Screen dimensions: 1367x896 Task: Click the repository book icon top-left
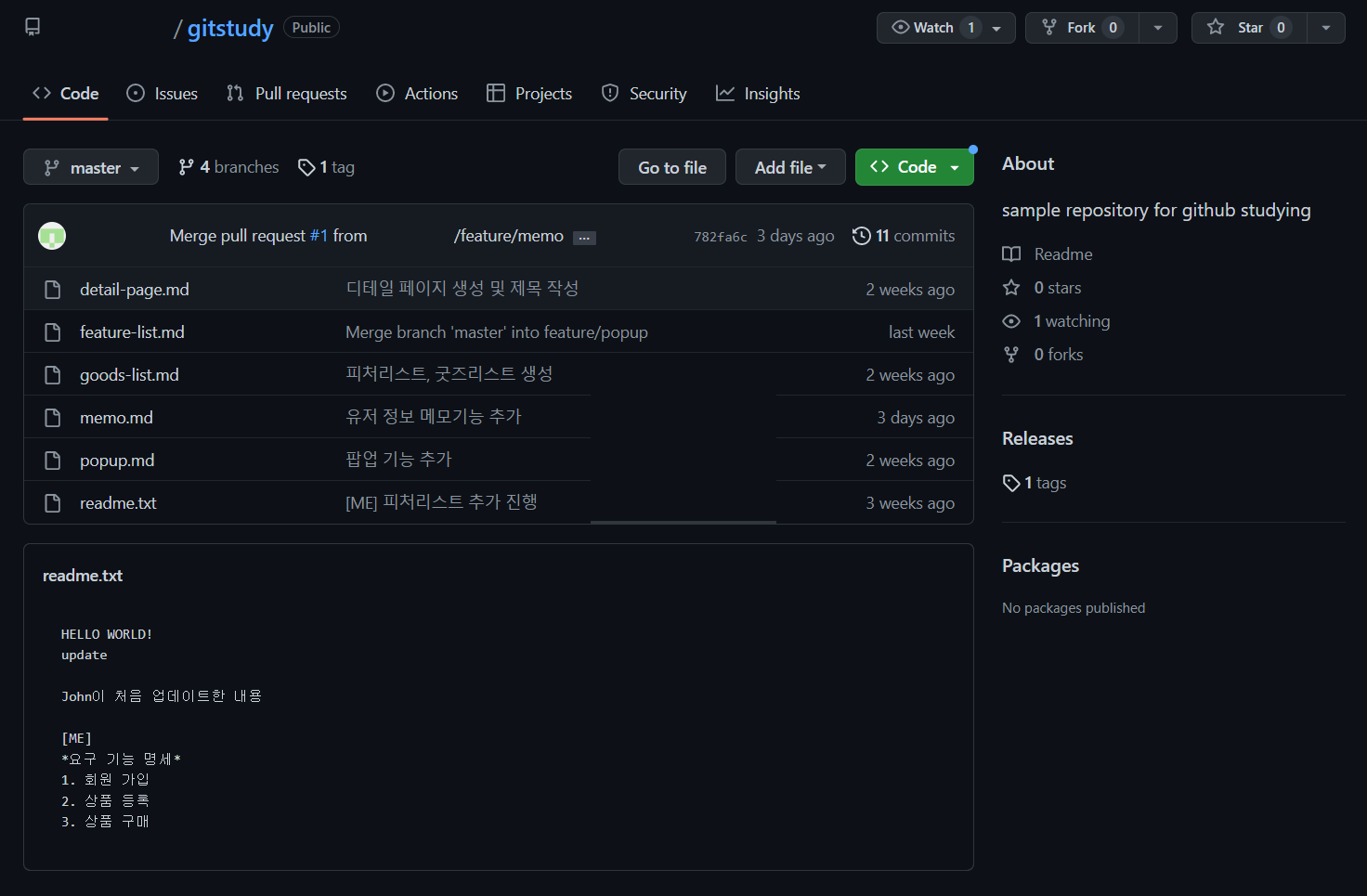click(33, 27)
